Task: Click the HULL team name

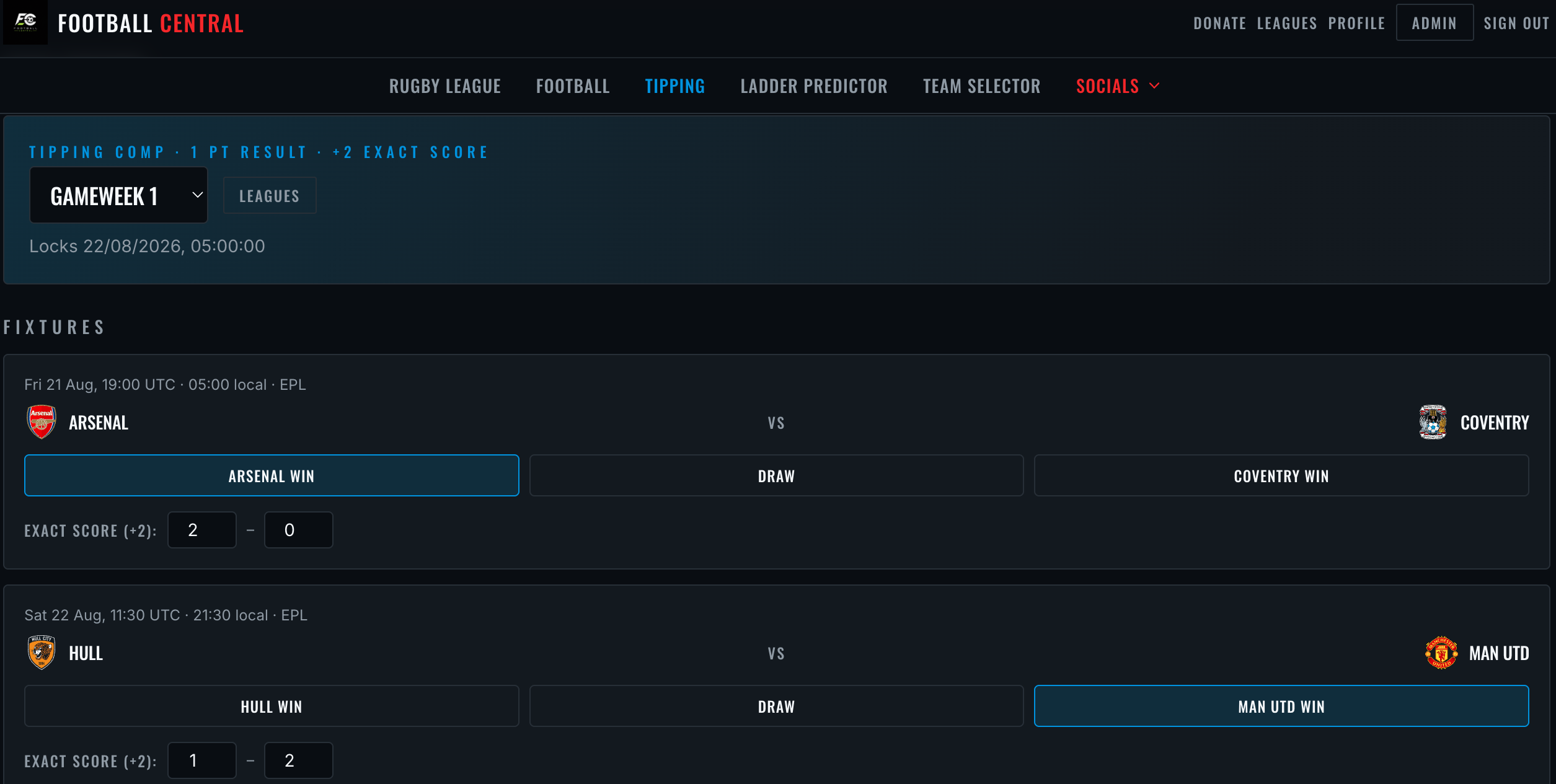Action: click(86, 653)
